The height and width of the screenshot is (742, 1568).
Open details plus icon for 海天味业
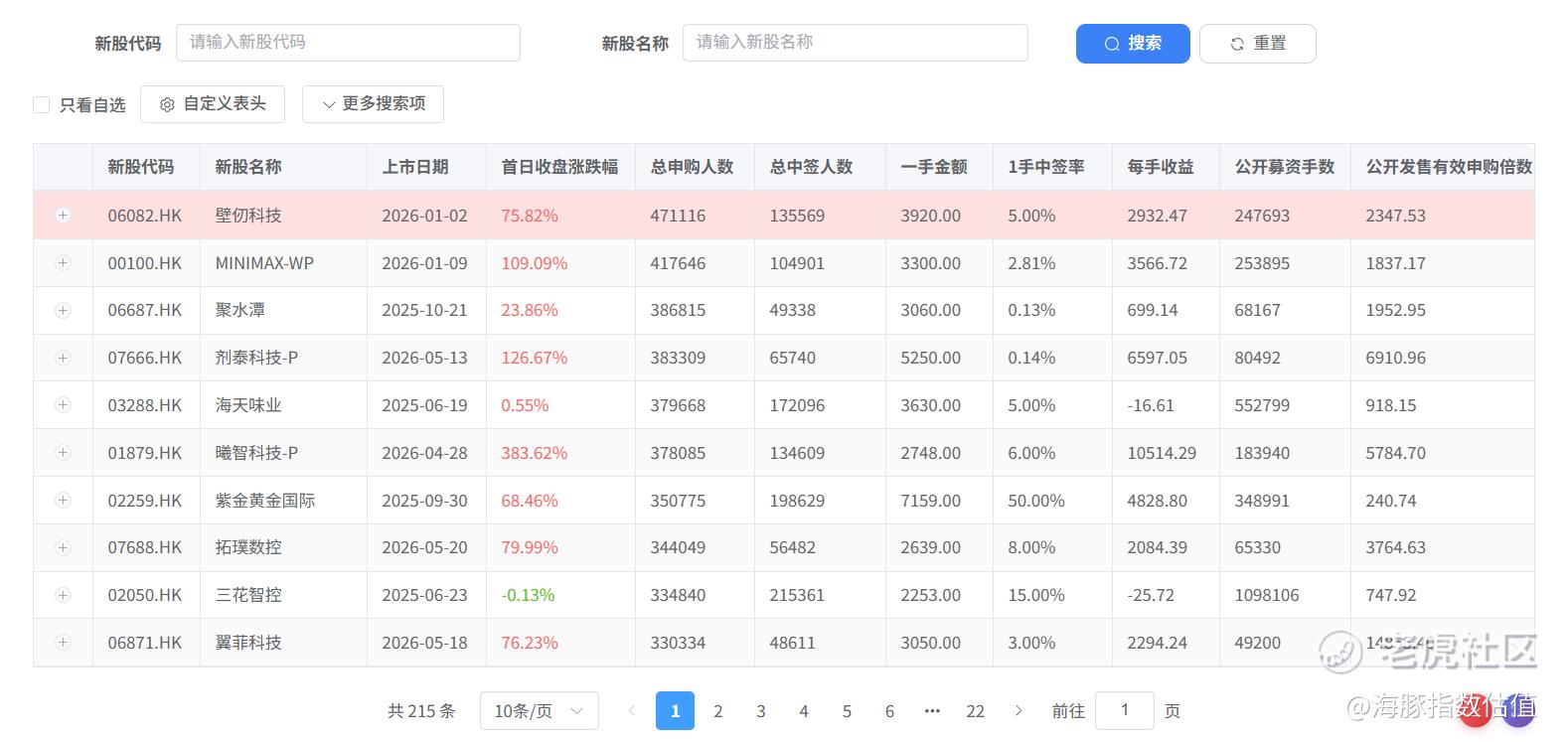click(63, 404)
